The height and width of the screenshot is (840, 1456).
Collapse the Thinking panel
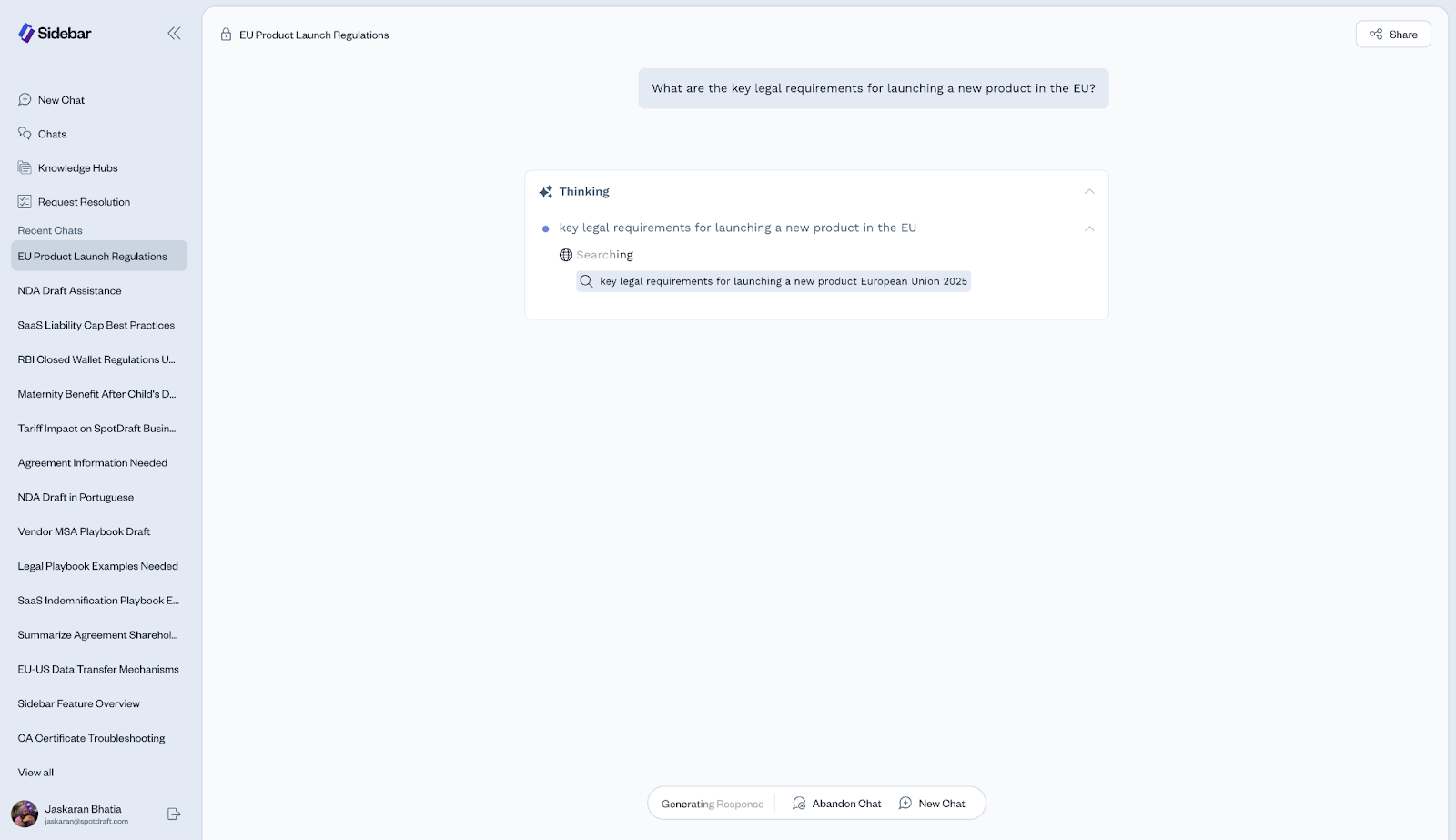1089,192
